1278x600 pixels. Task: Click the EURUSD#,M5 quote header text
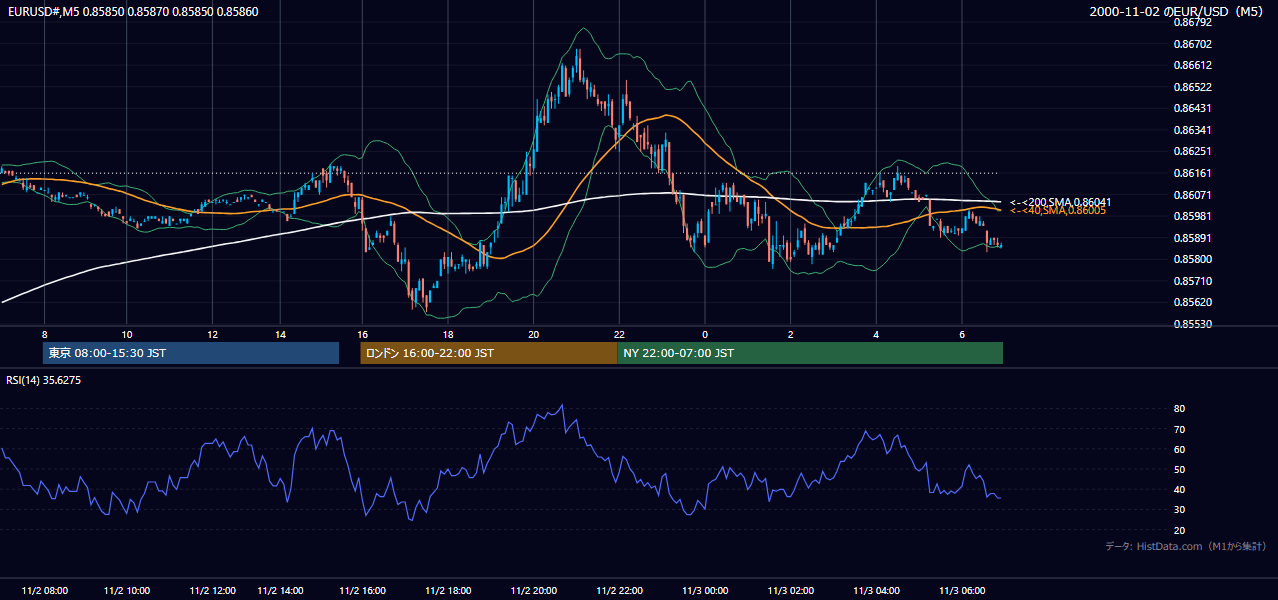[131, 10]
